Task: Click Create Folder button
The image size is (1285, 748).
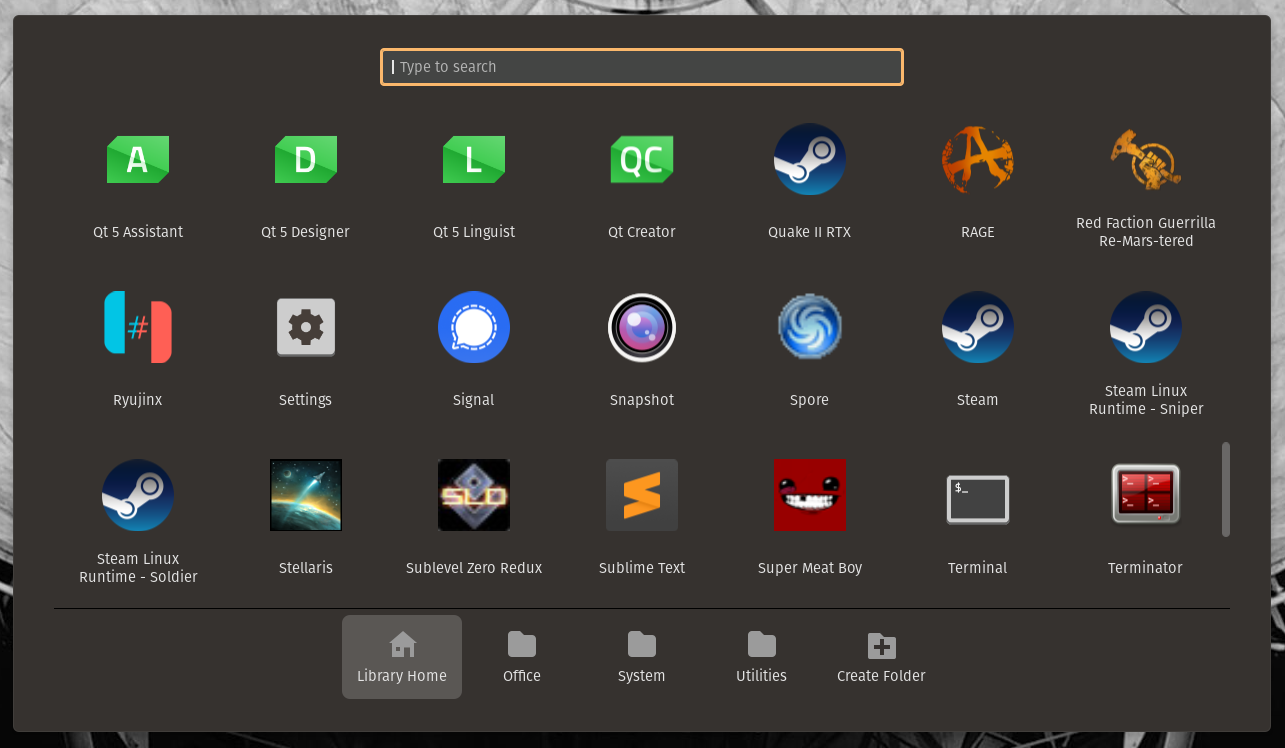Action: (x=882, y=657)
